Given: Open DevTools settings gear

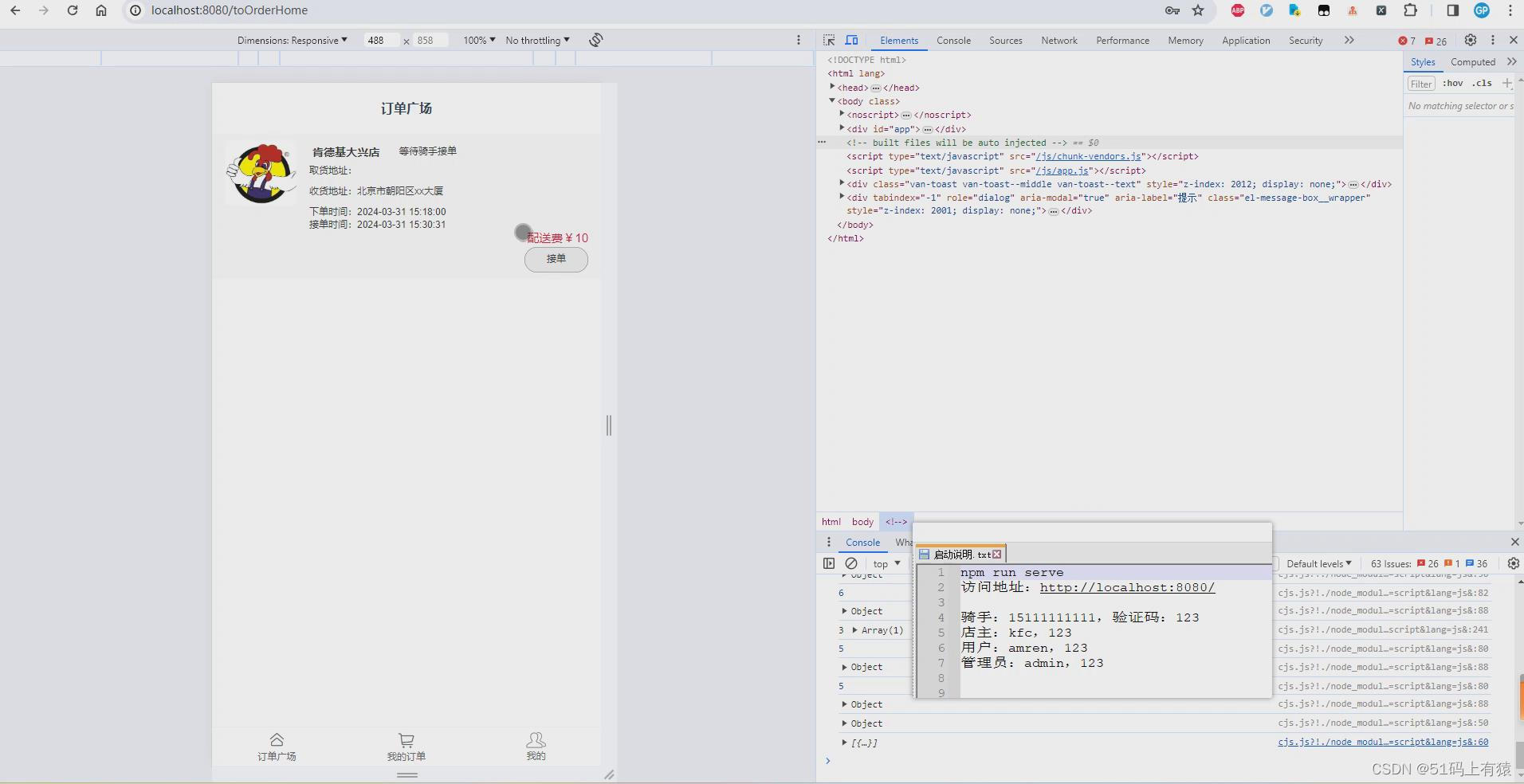Looking at the screenshot, I should 1471,40.
